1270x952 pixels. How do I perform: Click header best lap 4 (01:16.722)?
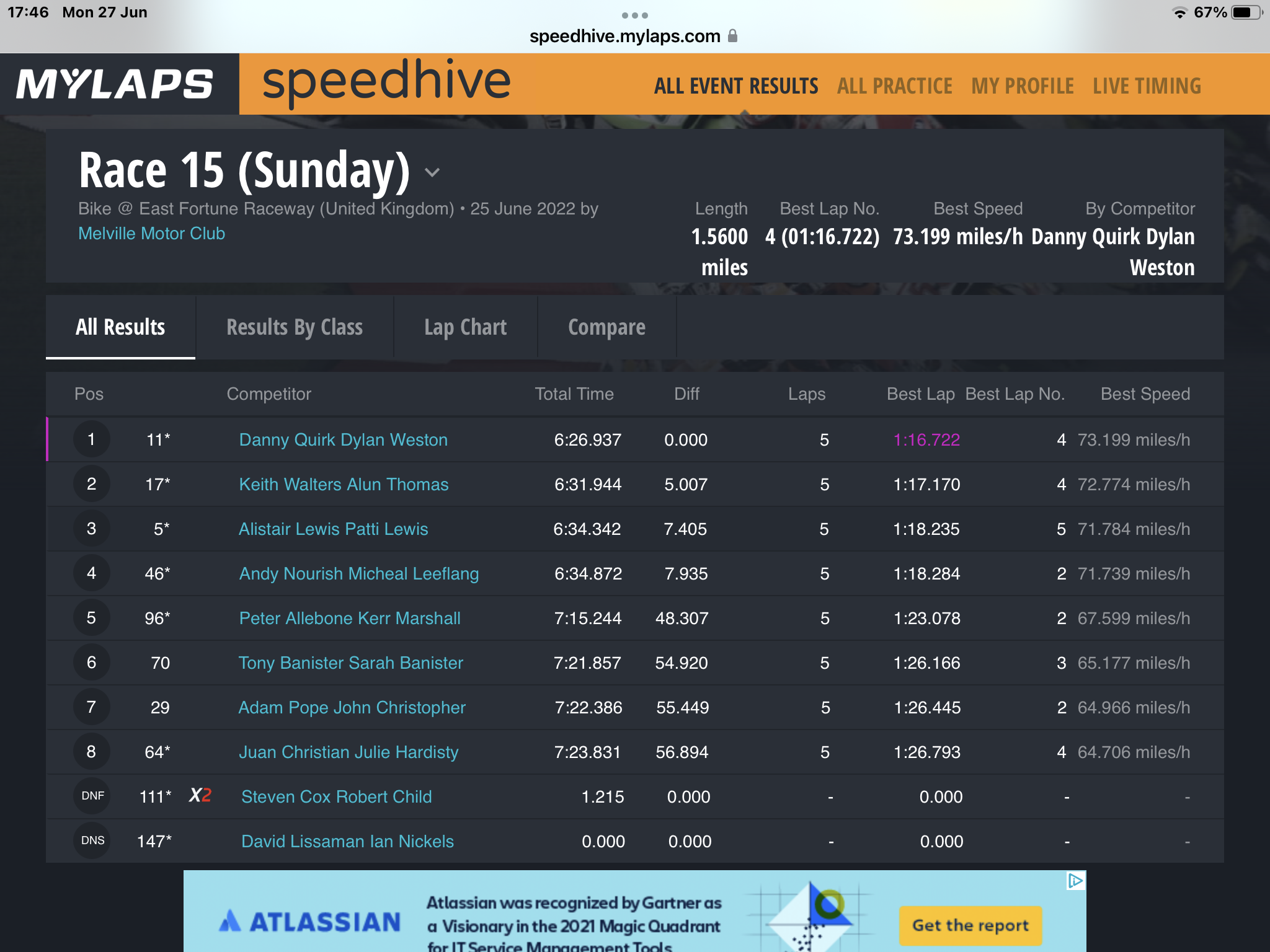click(822, 237)
